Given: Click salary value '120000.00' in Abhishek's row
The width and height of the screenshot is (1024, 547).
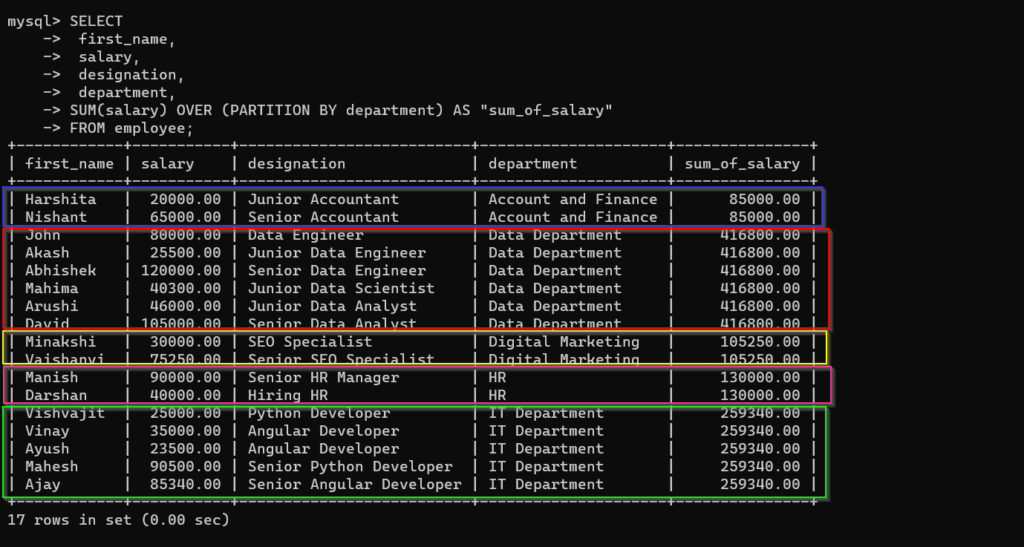Looking at the screenshot, I should 181,270.
